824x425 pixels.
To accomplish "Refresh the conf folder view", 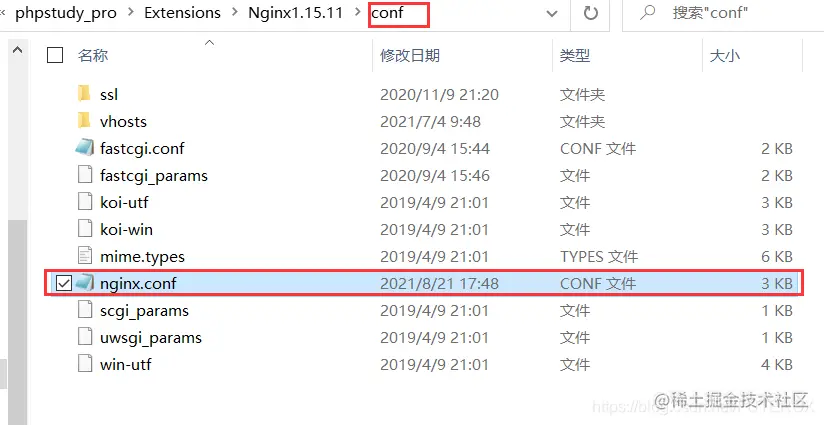I will click(x=591, y=13).
